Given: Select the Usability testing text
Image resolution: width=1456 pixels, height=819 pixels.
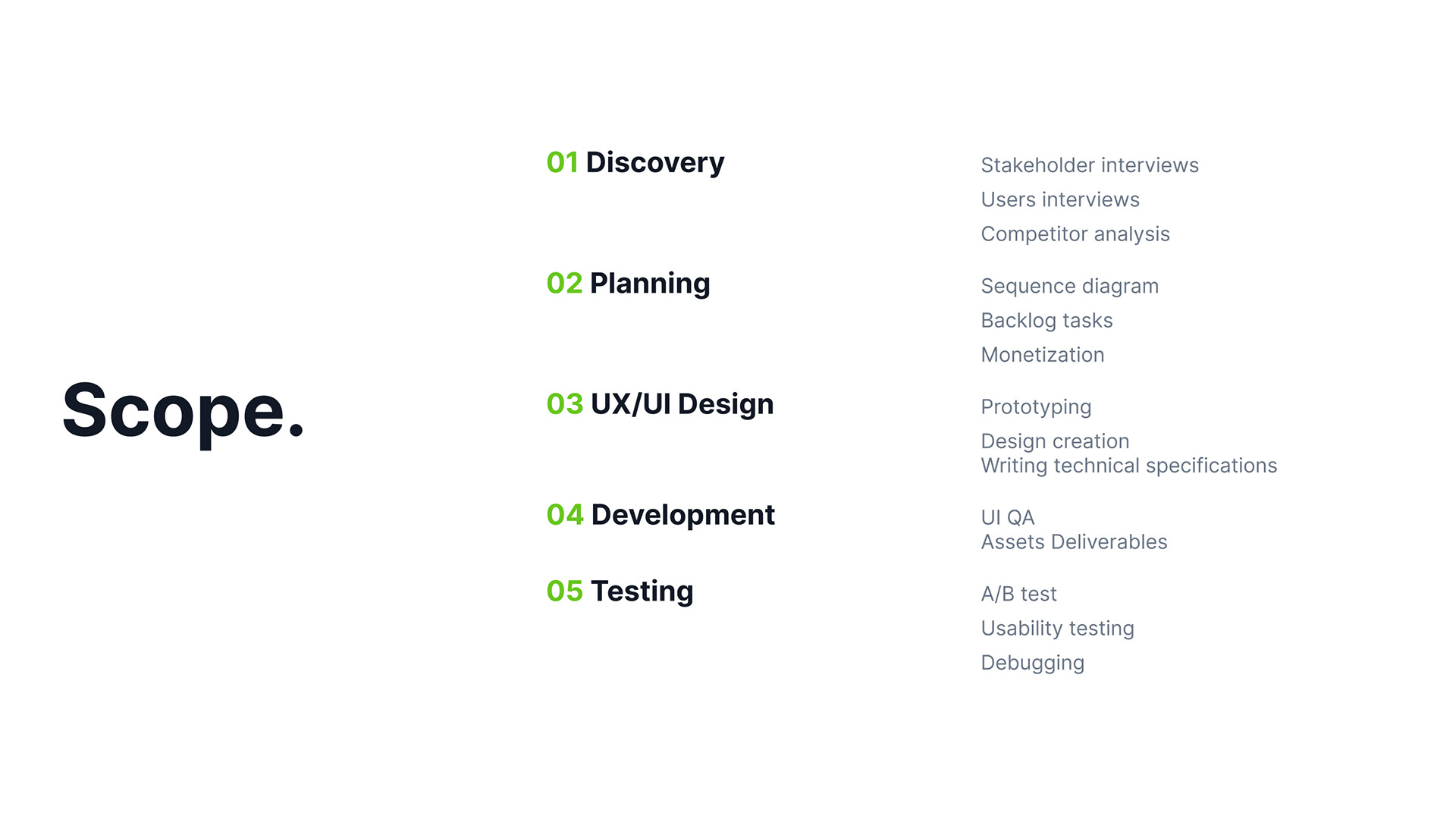Looking at the screenshot, I should [x=1057, y=628].
